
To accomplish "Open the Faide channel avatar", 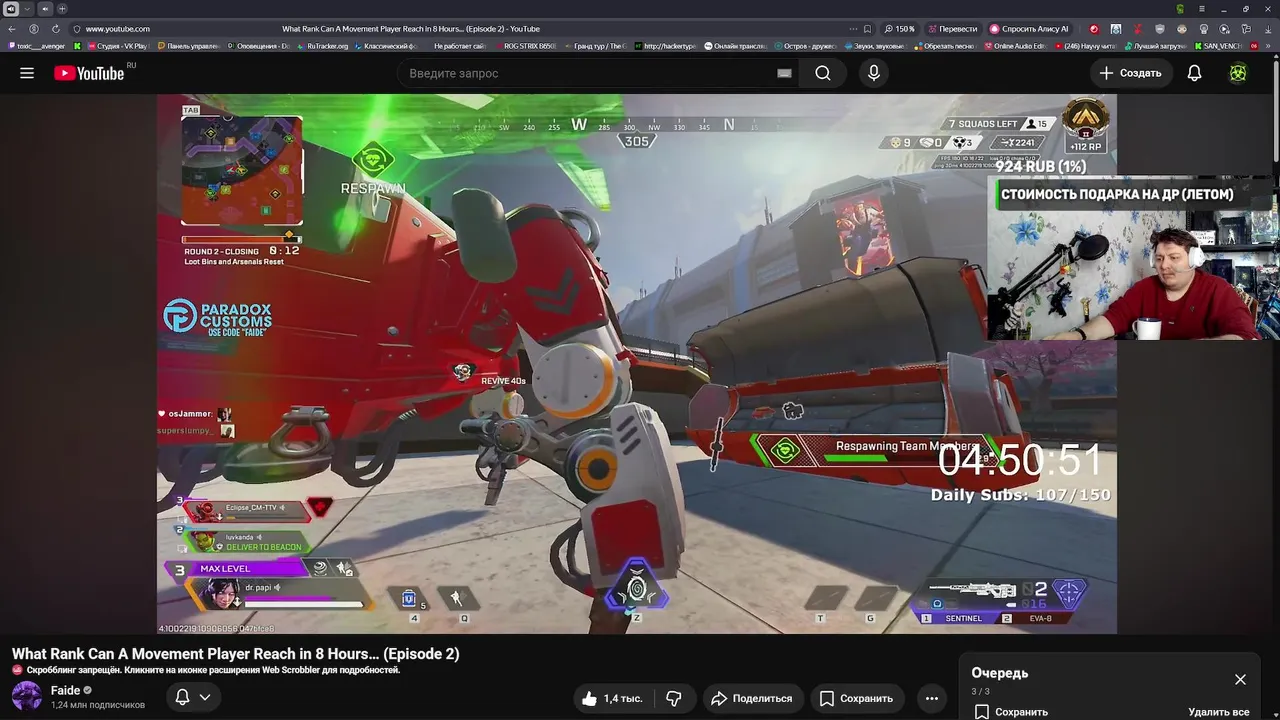I will click(27, 696).
